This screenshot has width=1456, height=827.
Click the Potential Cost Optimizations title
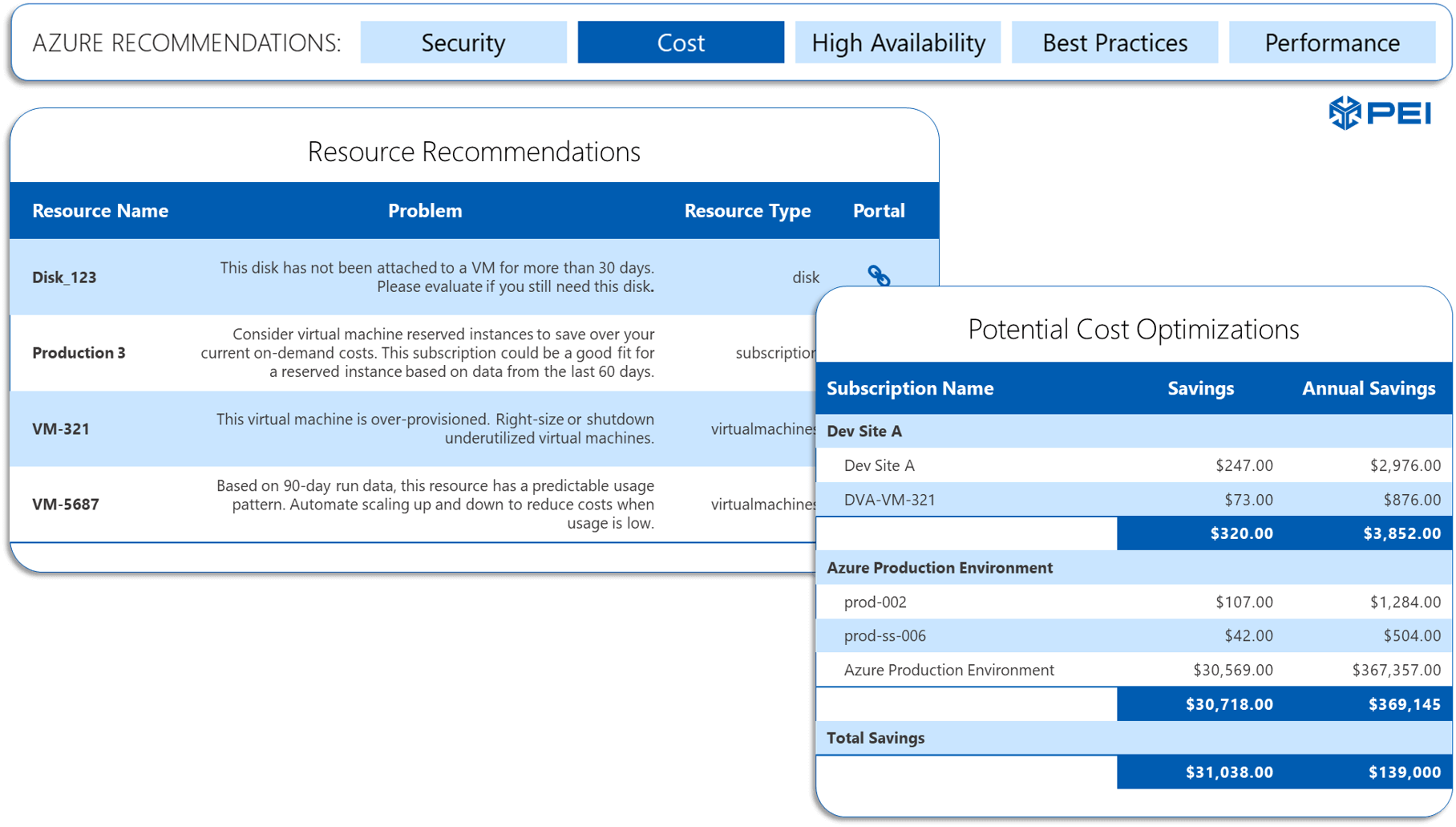(x=1133, y=330)
